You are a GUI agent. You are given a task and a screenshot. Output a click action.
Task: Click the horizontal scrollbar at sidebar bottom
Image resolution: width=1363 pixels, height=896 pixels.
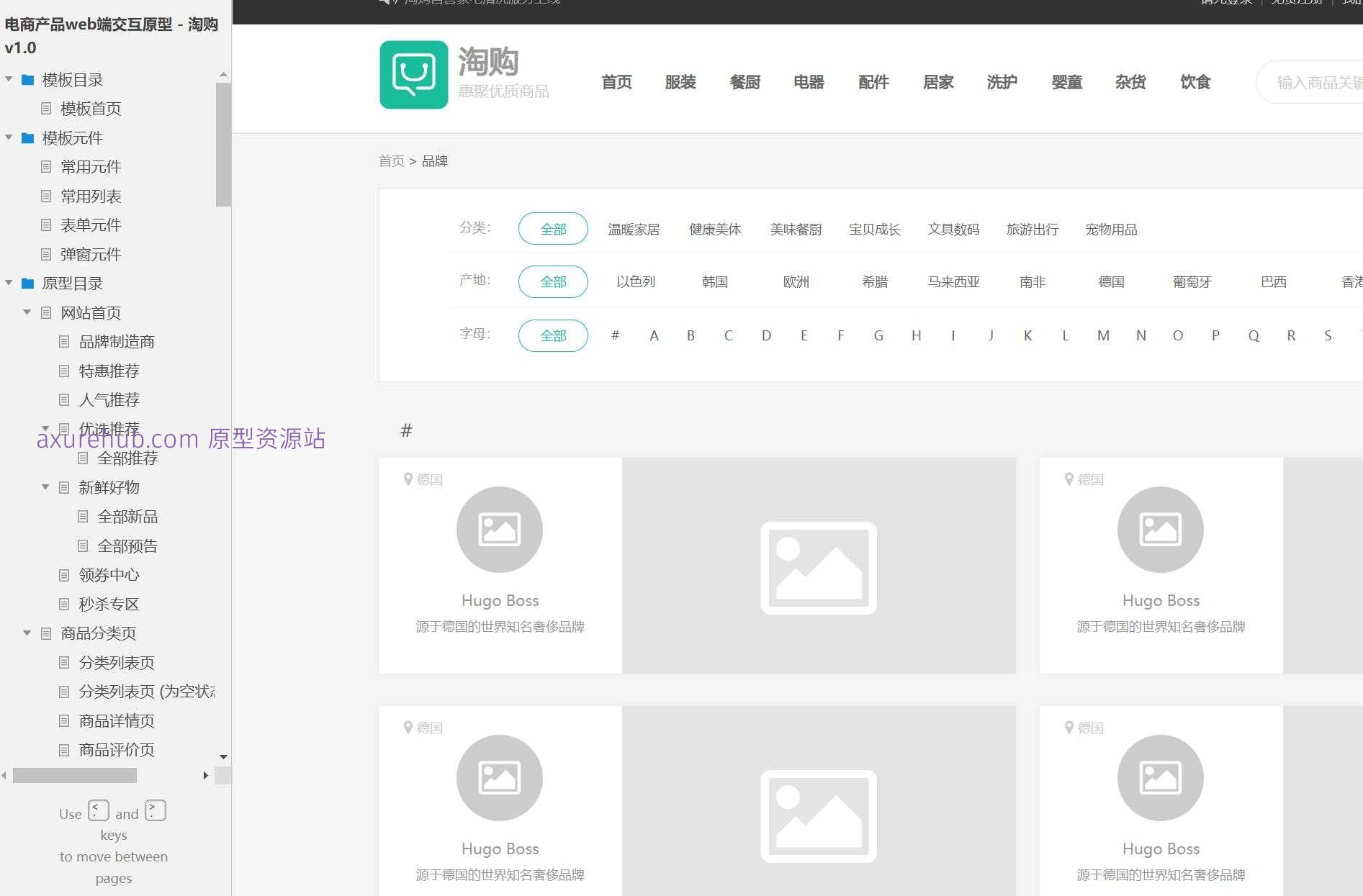74,776
